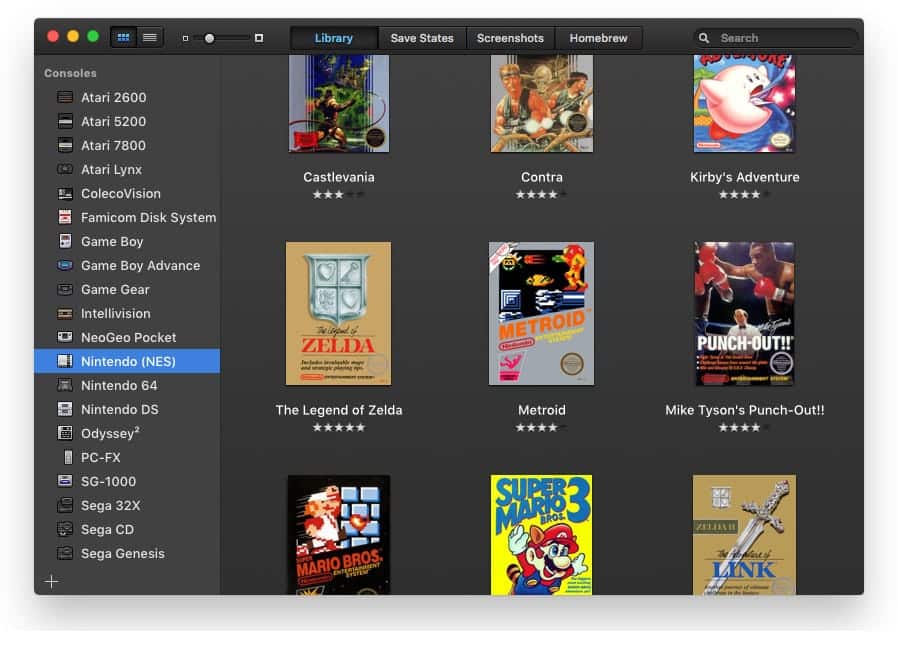Viewport: 898px width, 645px height.
Task: Click Castlevania's star rating
Action: (x=338, y=195)
